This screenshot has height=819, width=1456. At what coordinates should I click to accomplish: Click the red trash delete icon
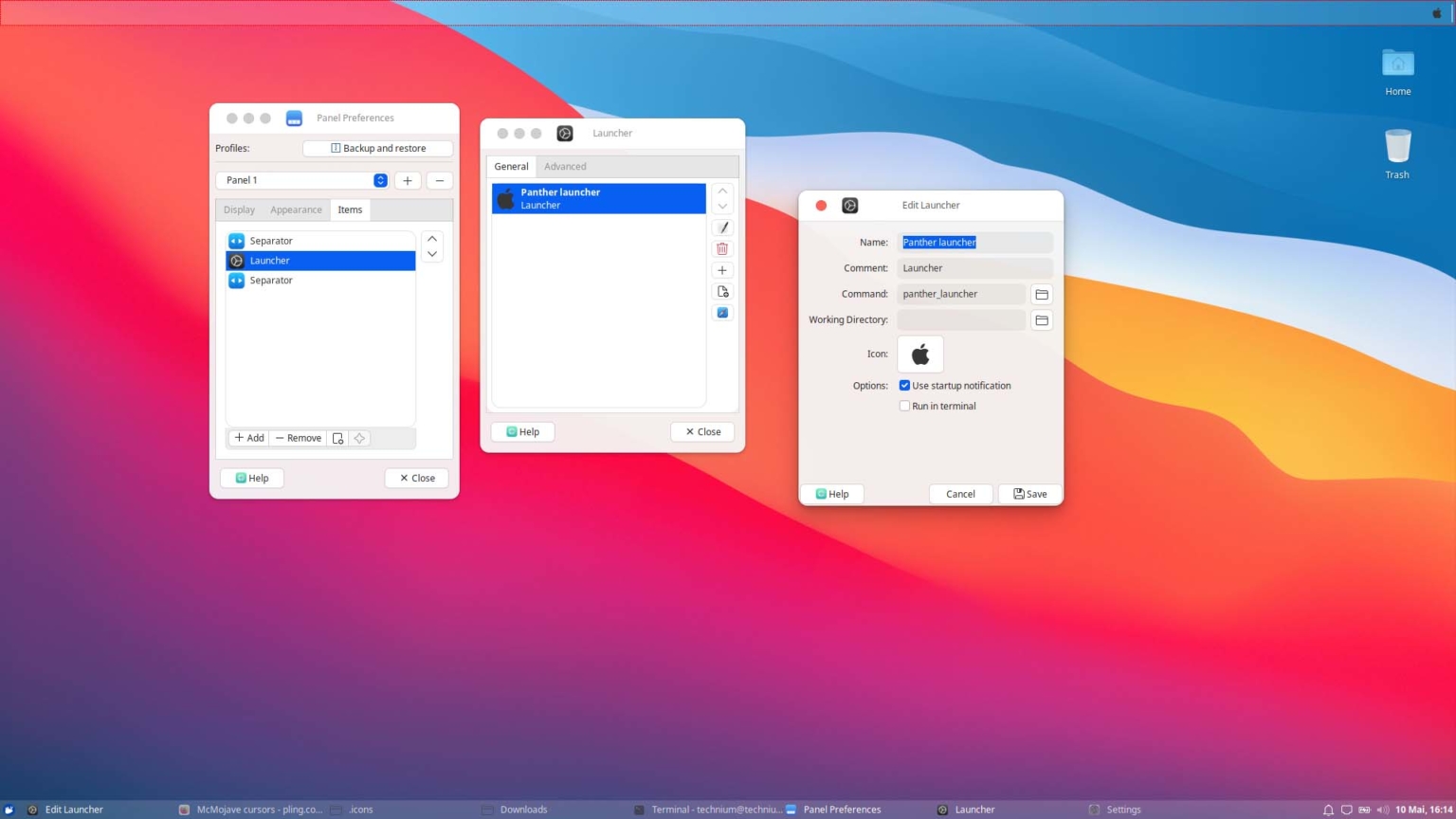point(722,249)
